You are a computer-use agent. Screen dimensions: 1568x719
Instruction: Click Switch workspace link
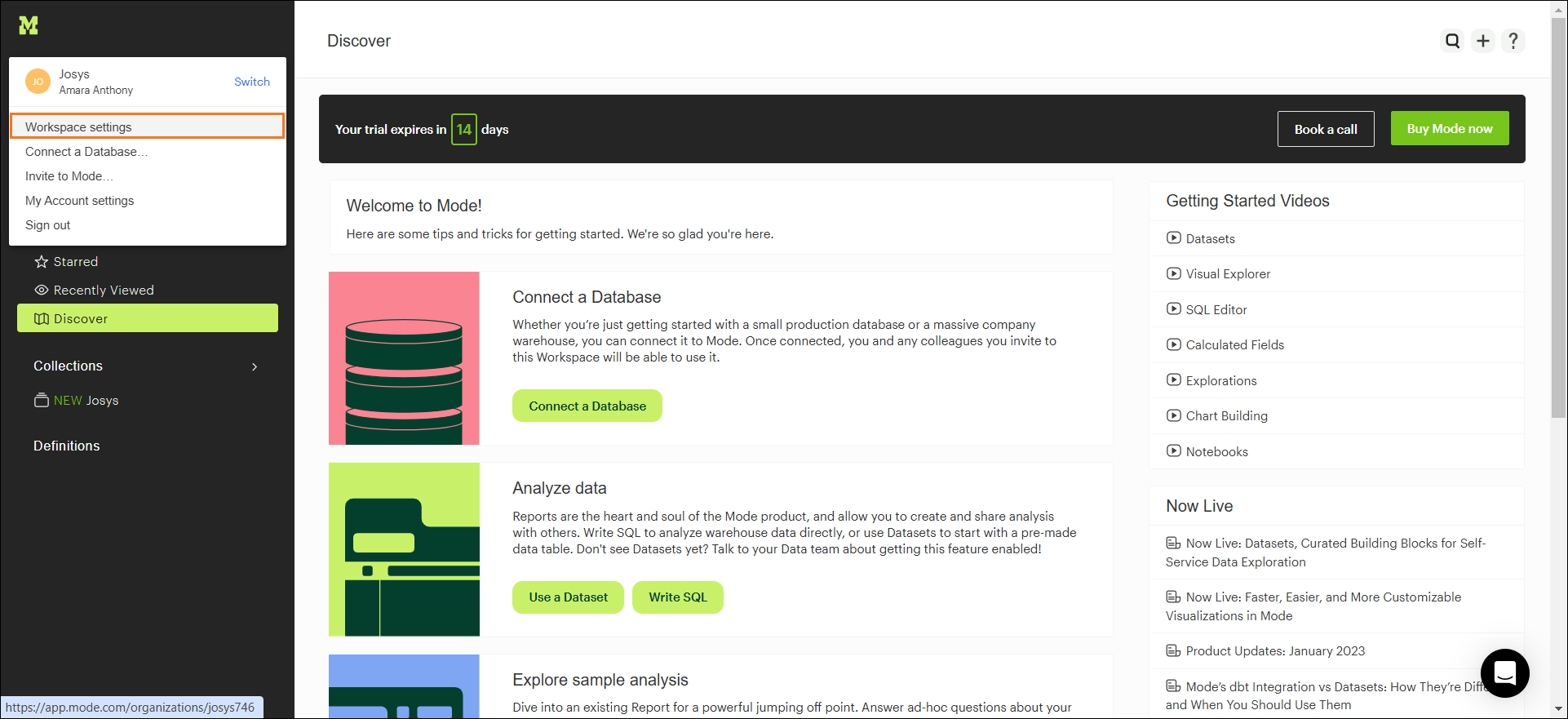[x=252, y=82]
